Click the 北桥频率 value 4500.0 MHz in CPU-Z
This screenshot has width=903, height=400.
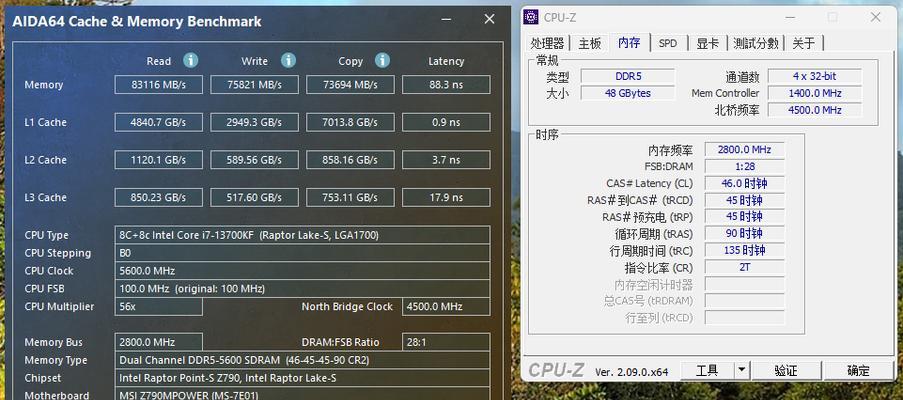click(x=814, y=110)
